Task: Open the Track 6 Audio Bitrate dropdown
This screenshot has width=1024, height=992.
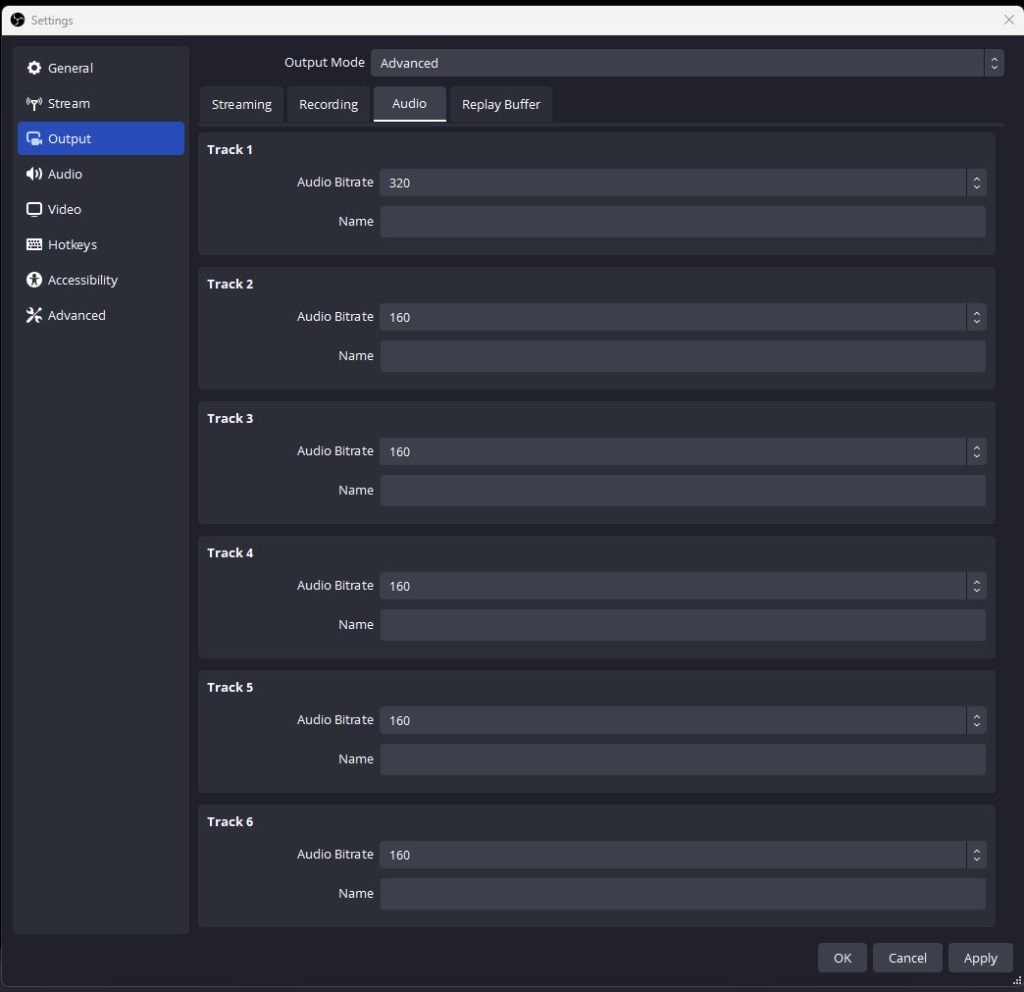Action: 682,855
